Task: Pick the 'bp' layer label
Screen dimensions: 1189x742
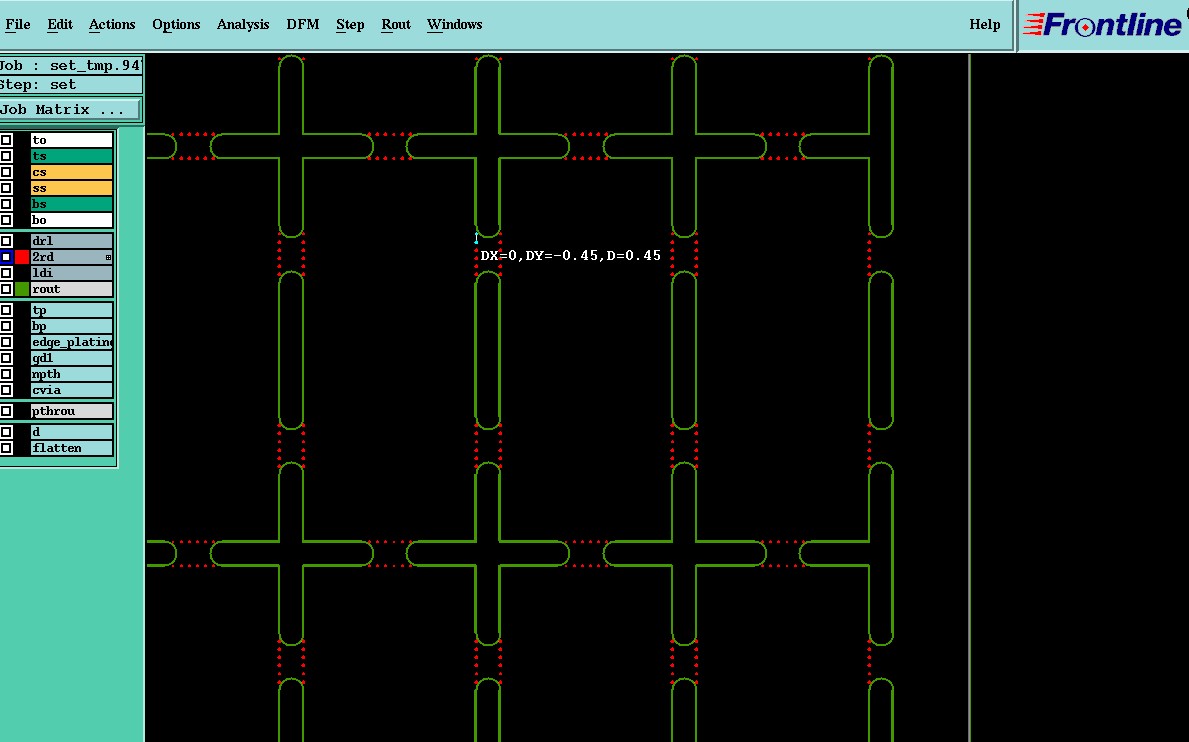Action: click(x=71, y=326)
